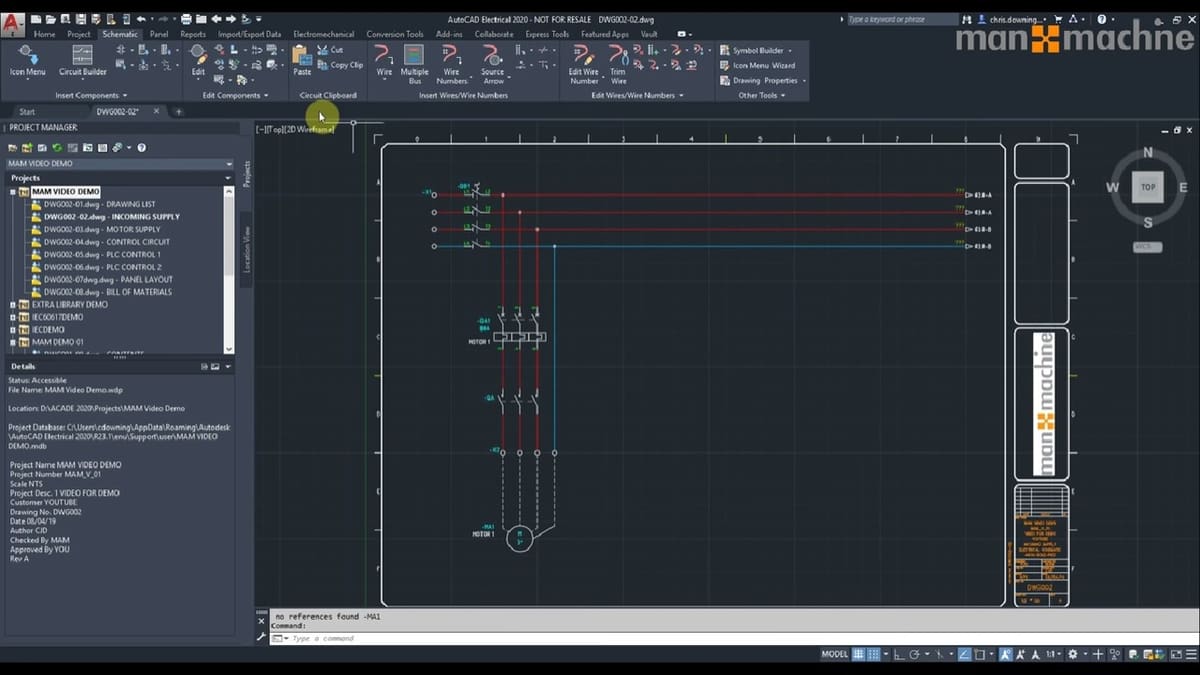
Task: Click the Customization menu icon in status bar
Action: pyautogui.click(x=1191, y=654)
